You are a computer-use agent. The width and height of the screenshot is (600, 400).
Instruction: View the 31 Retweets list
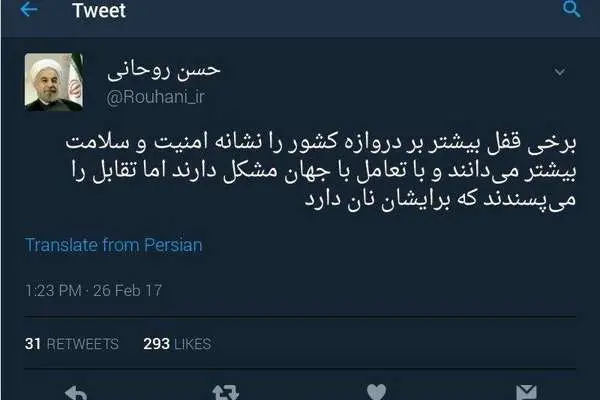click(x=72, y=344)
